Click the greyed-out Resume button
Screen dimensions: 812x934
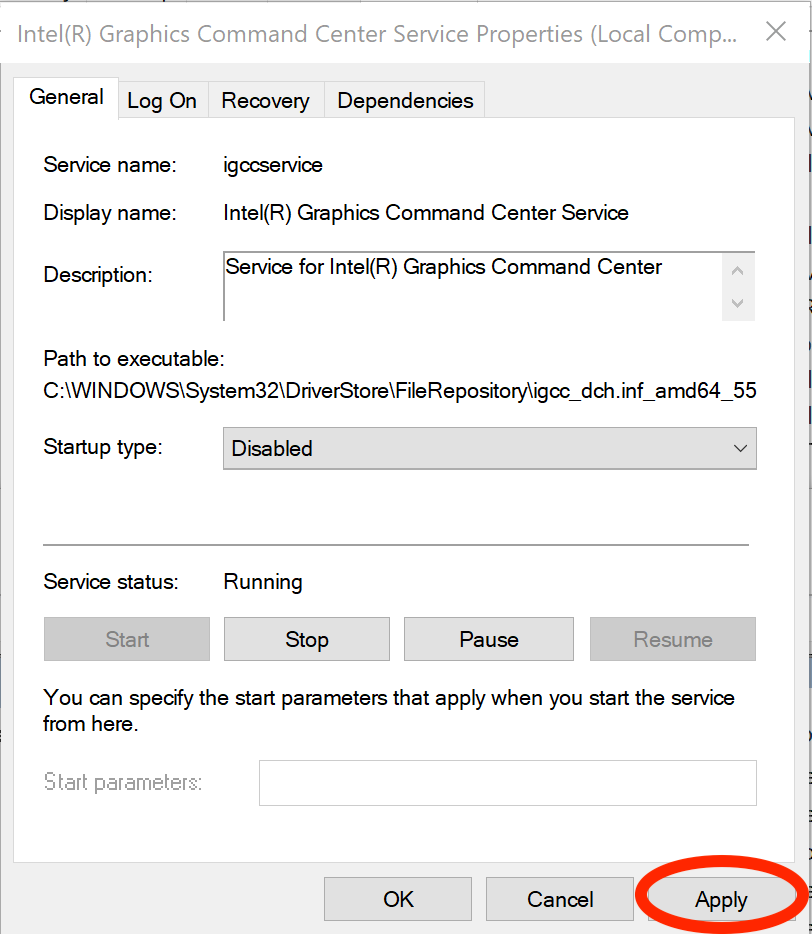coord(673,639)
